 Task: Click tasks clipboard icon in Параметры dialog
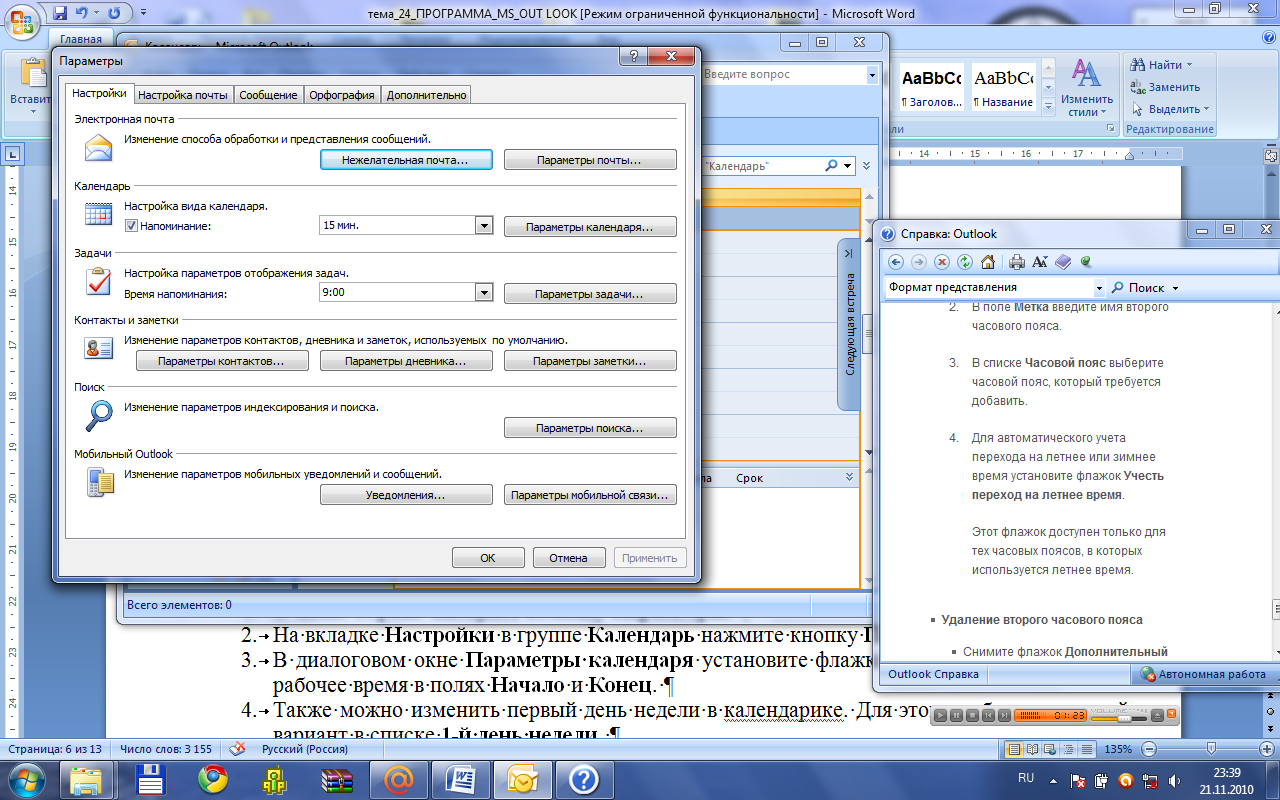99,281
